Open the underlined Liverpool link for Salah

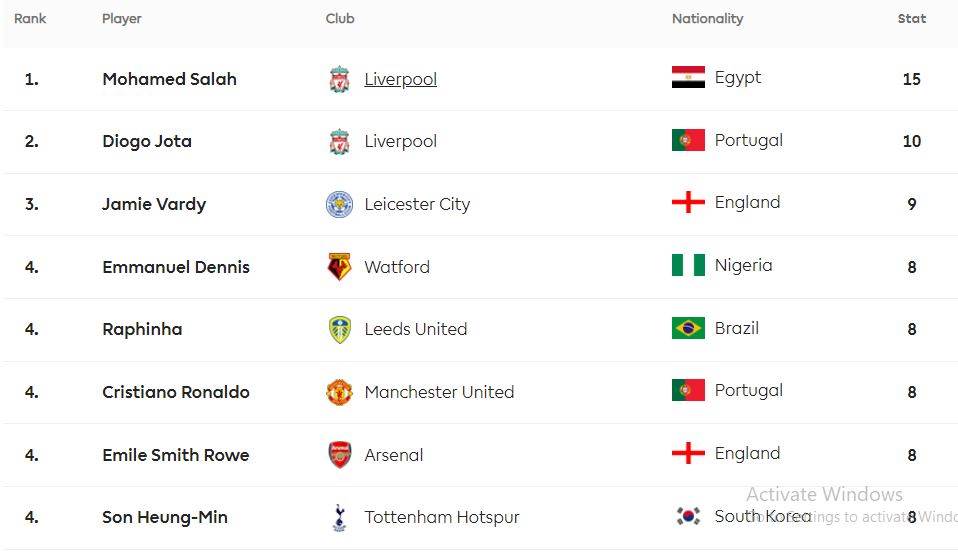pos(400,79)
